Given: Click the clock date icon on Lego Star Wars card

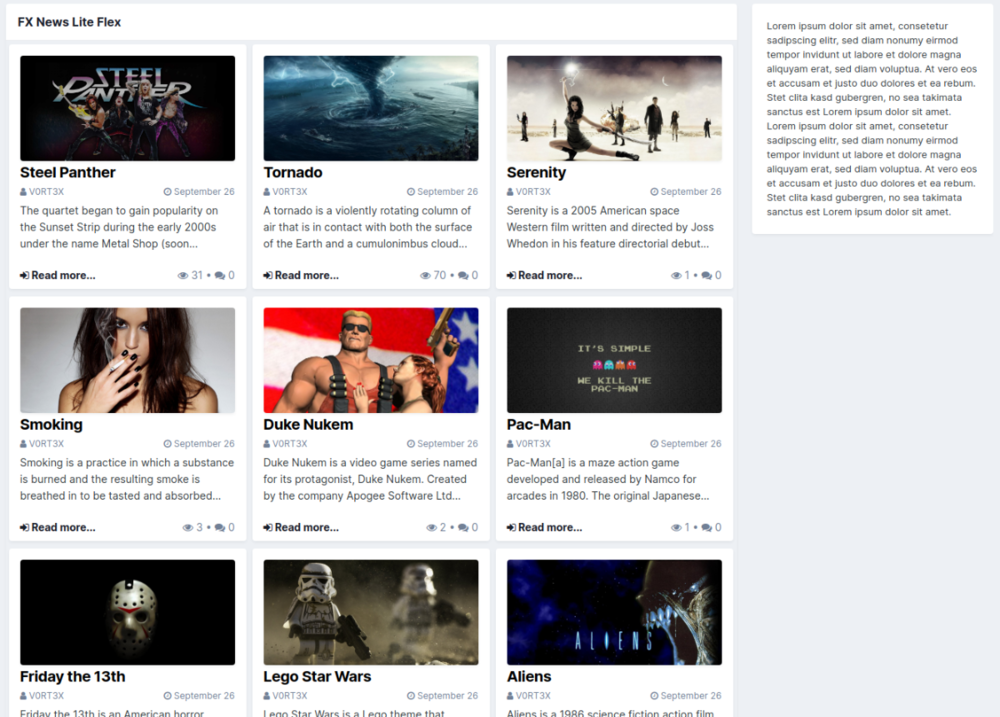Looking at the screenshot, I should pyautogui.click(x=411, y=696).
